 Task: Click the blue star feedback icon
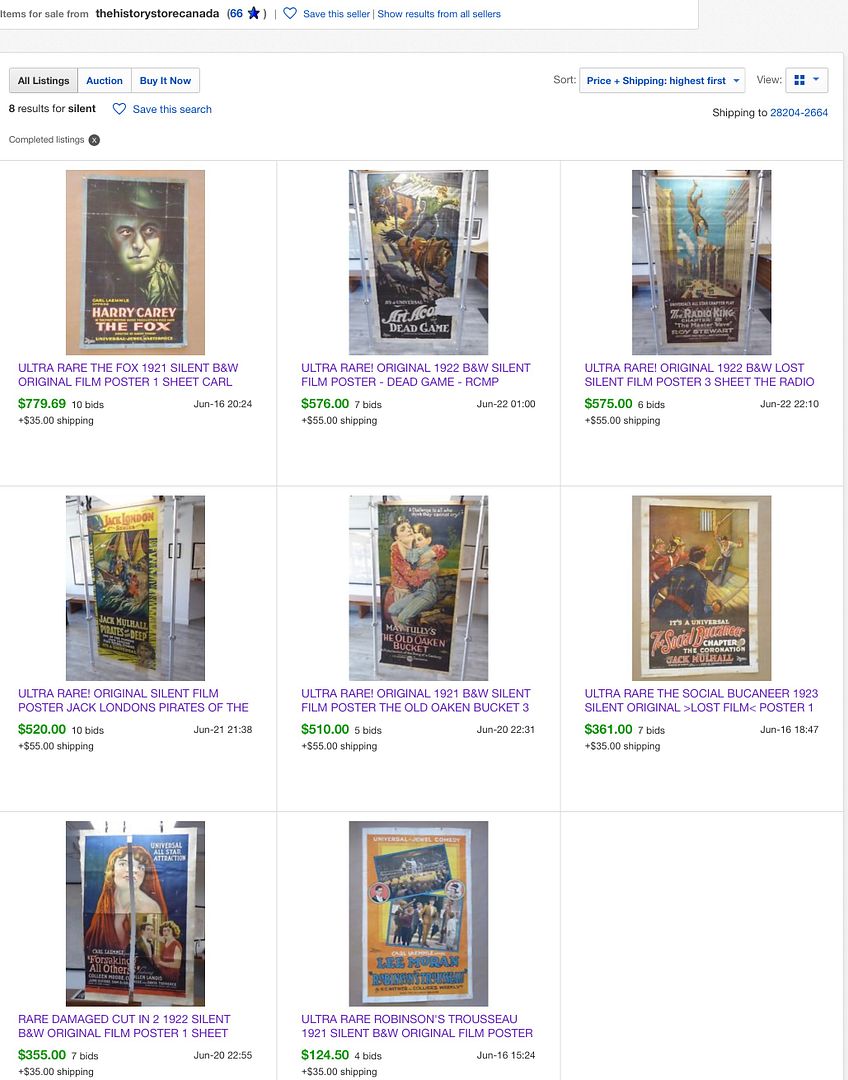coord(253,13)
